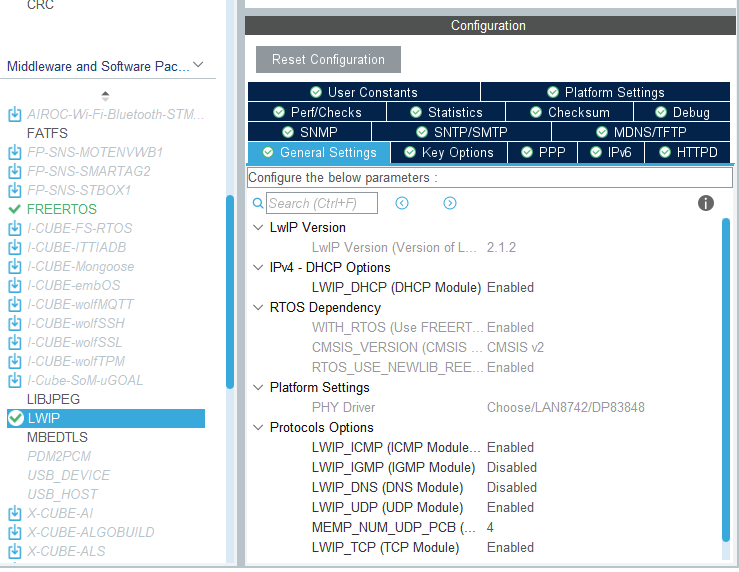The image size is (739, 572).
Task: Open the MDNS/TFTP tab
Action: (641, 132)
